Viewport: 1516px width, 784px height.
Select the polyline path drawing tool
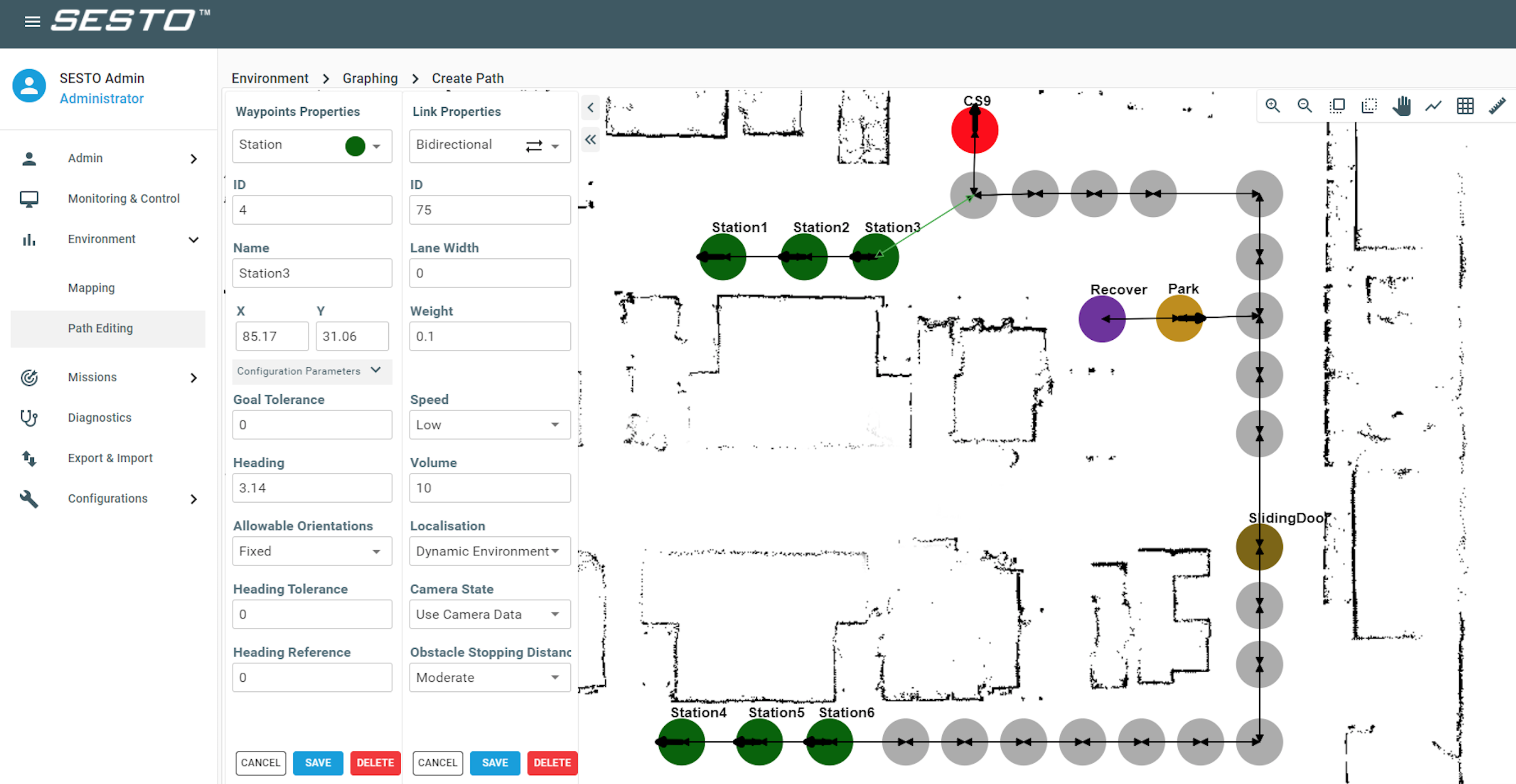[1433, 106]
